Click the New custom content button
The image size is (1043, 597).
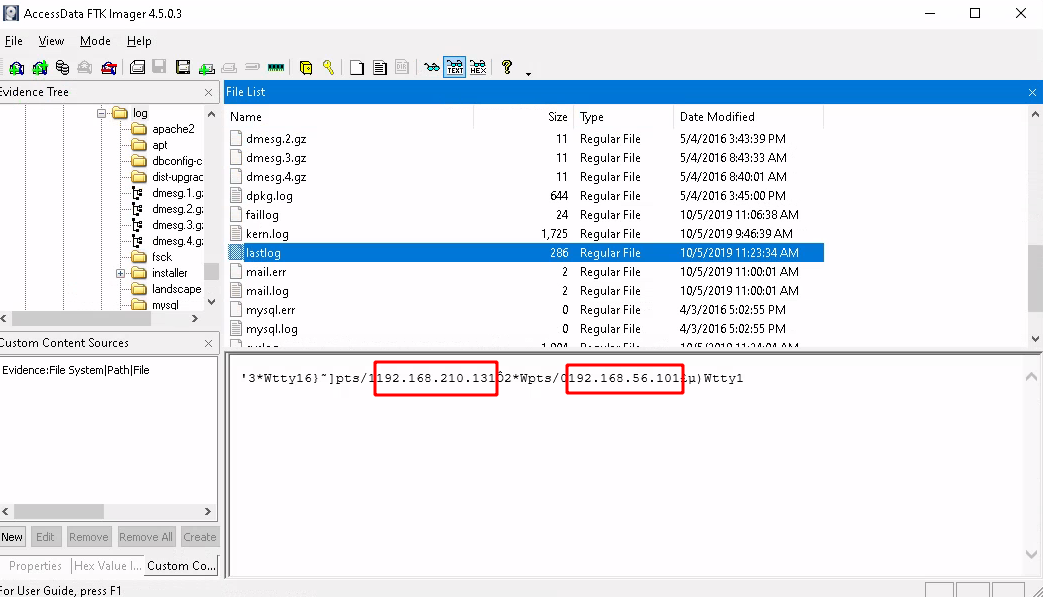(x=12, y=537)
